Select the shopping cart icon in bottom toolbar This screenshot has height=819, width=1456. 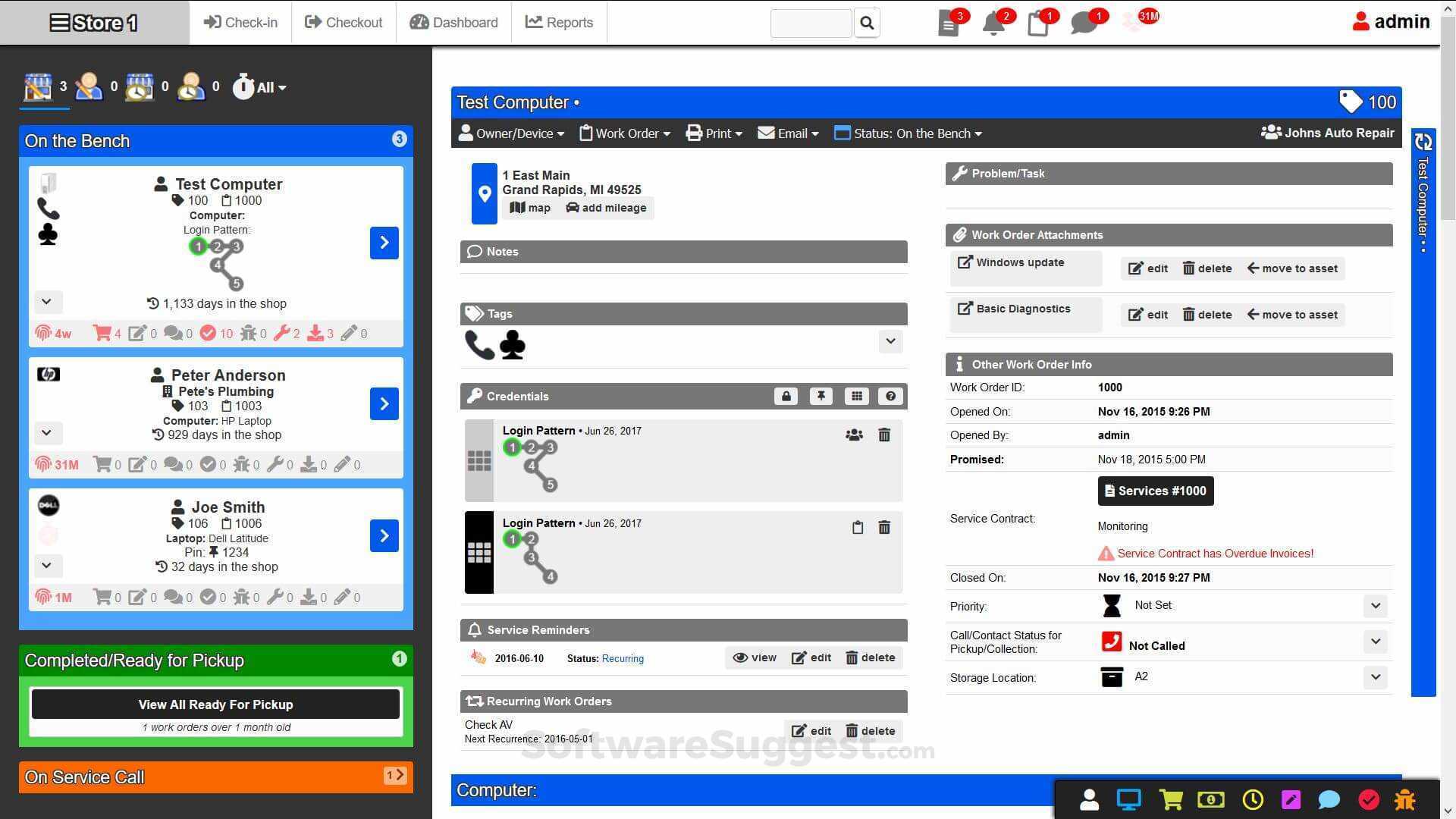[x=1170, y=799]
